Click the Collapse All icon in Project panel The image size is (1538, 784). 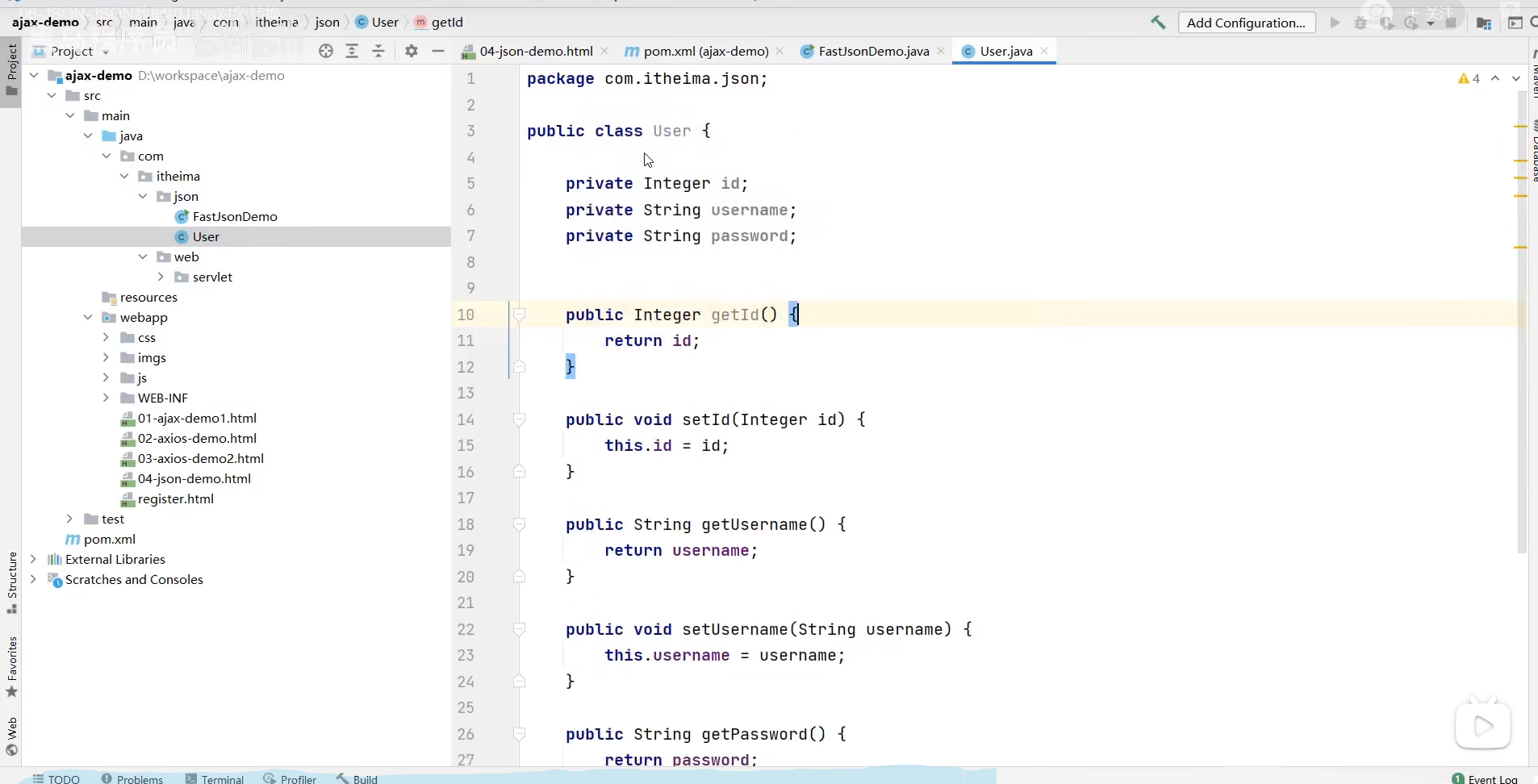tap(378, 51)
